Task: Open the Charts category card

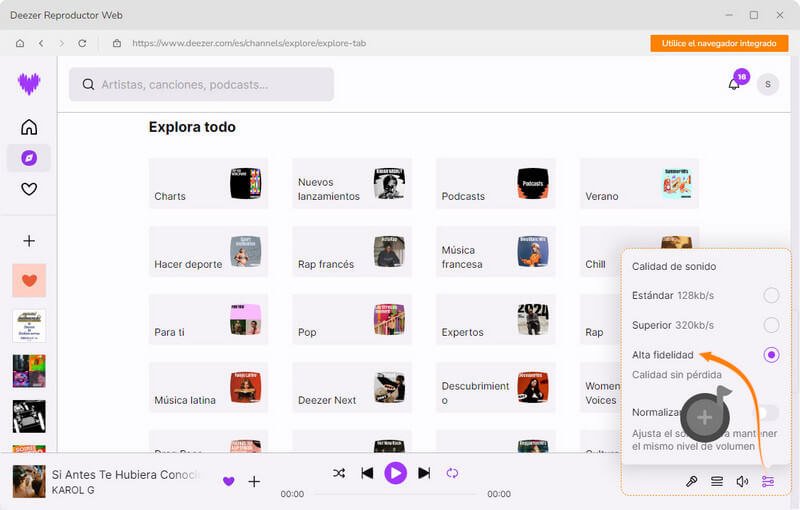Action: point(208,184)
